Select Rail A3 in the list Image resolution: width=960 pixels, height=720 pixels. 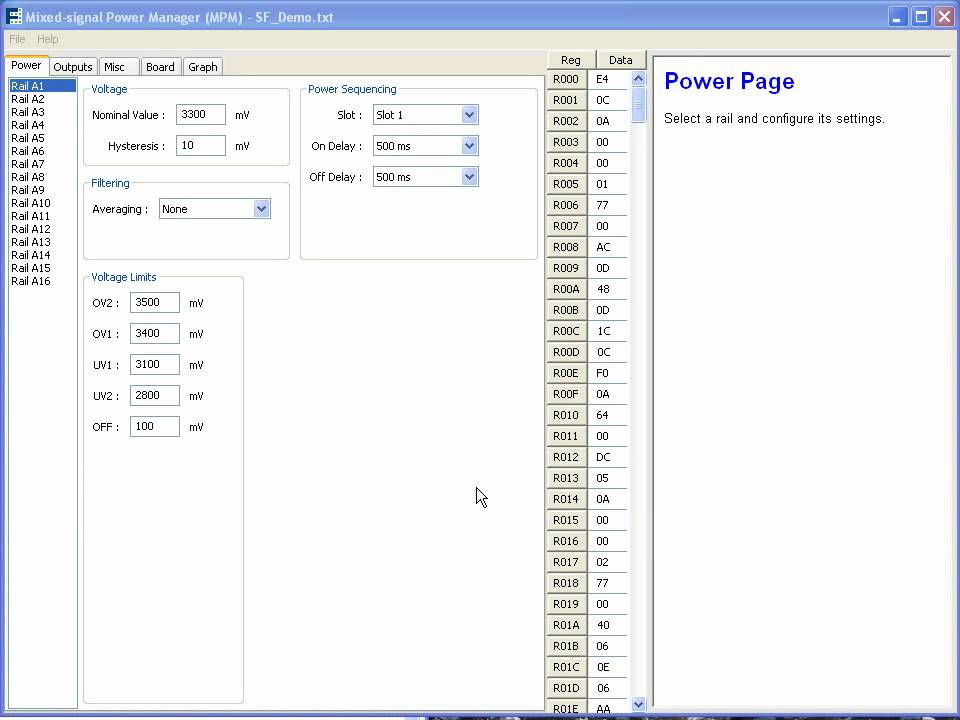42,112
